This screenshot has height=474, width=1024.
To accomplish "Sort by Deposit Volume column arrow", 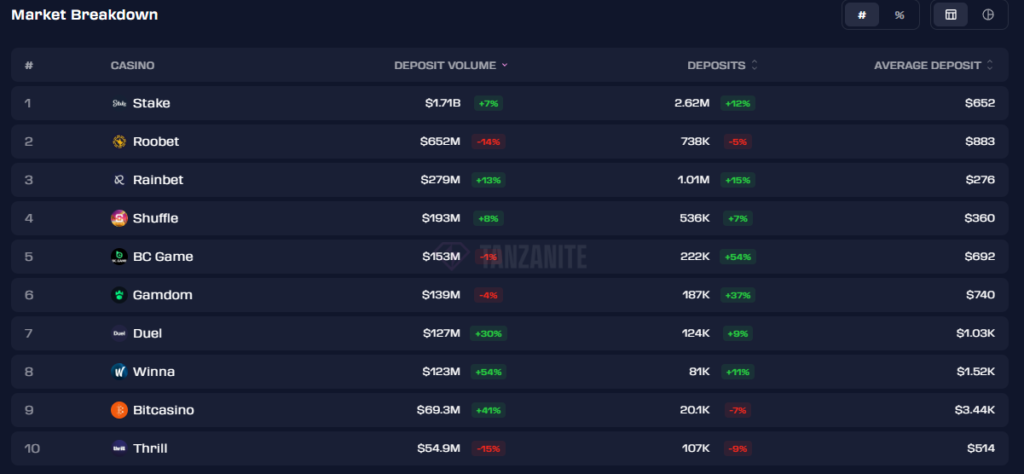I will click(x=505, y=66).
